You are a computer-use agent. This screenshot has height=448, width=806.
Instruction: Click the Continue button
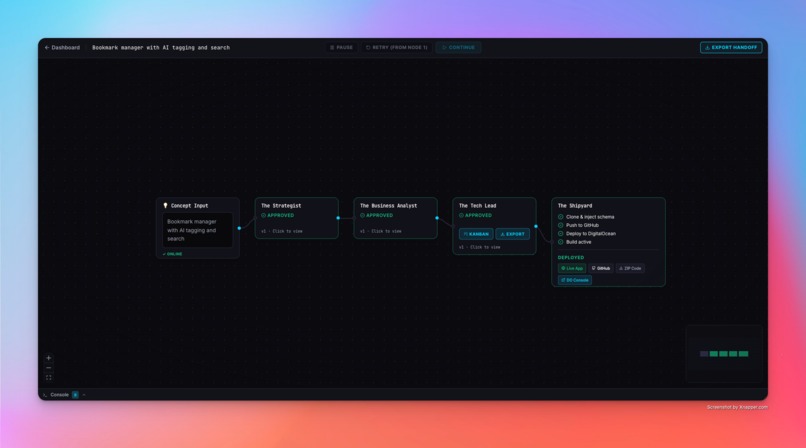pos(459,47)
